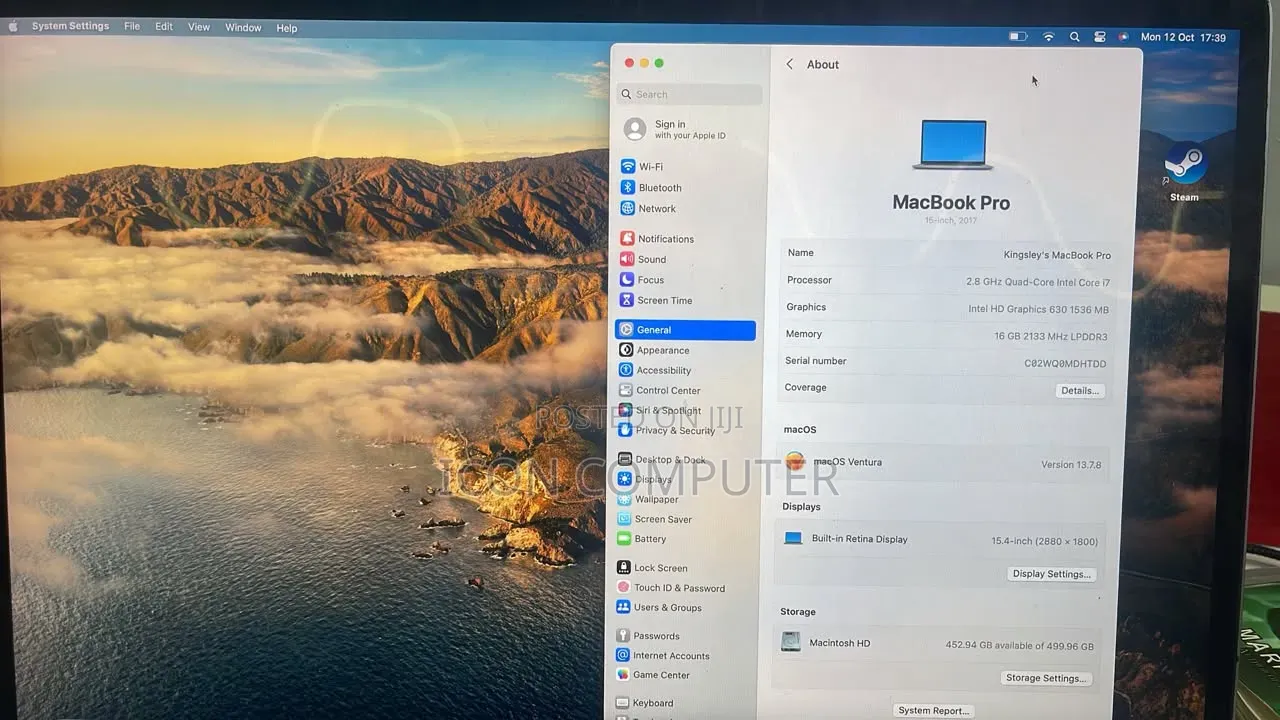Open the Apple menu

(13, 27)
